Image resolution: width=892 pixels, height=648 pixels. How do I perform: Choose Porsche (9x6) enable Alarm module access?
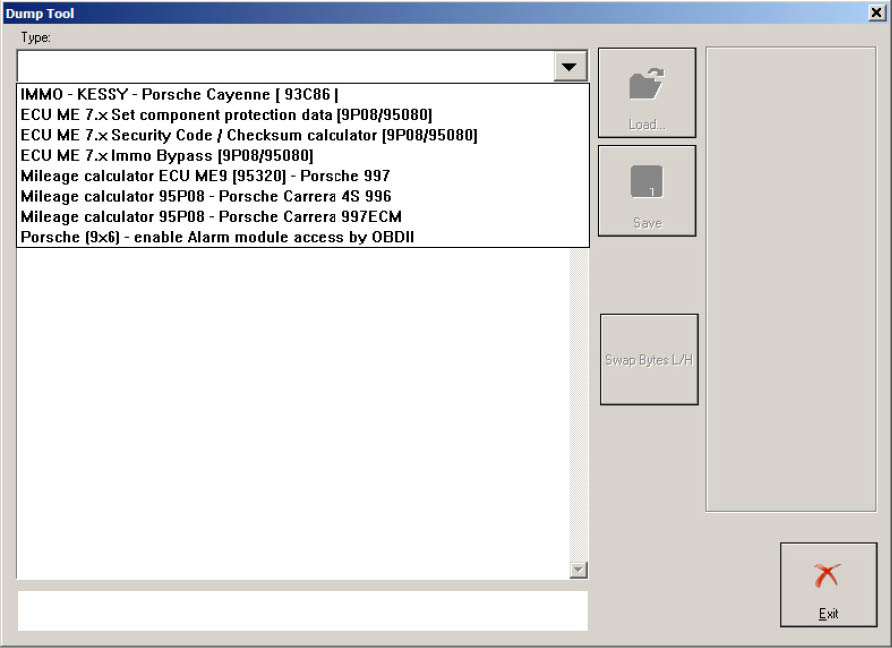click(x=217, y=237)
